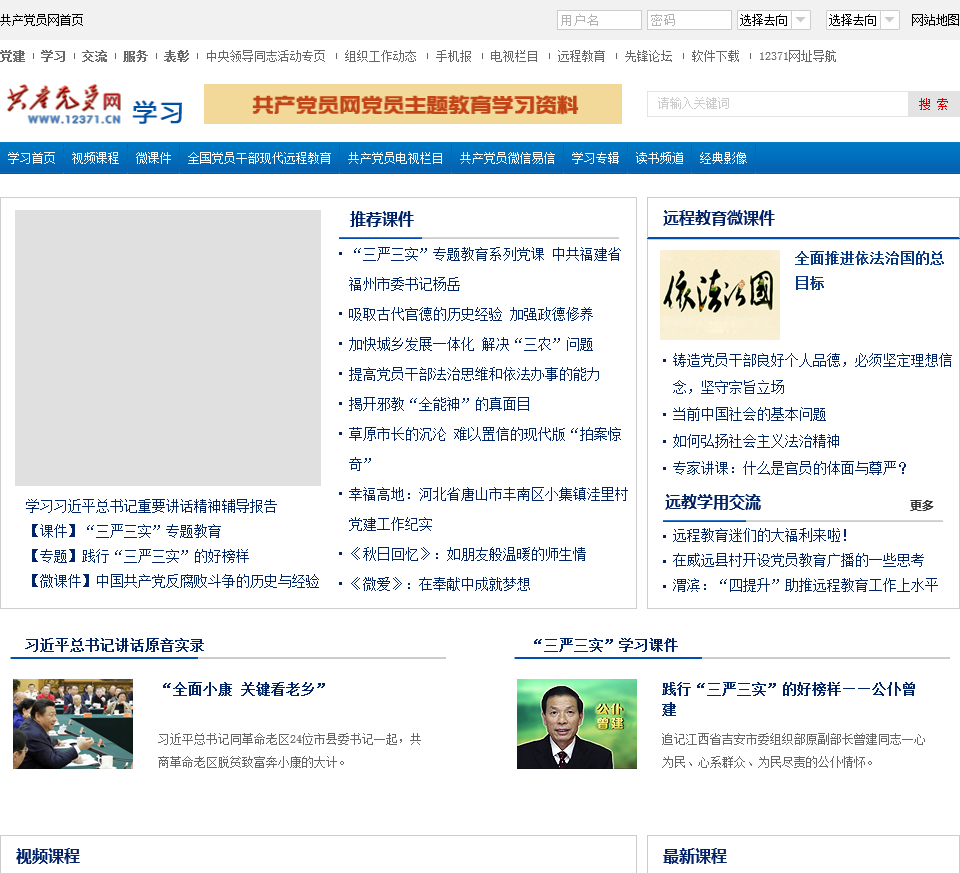960x873 pixels.
Task: Open the 党建 top navigation item
Action: click(x=12, y=56)
